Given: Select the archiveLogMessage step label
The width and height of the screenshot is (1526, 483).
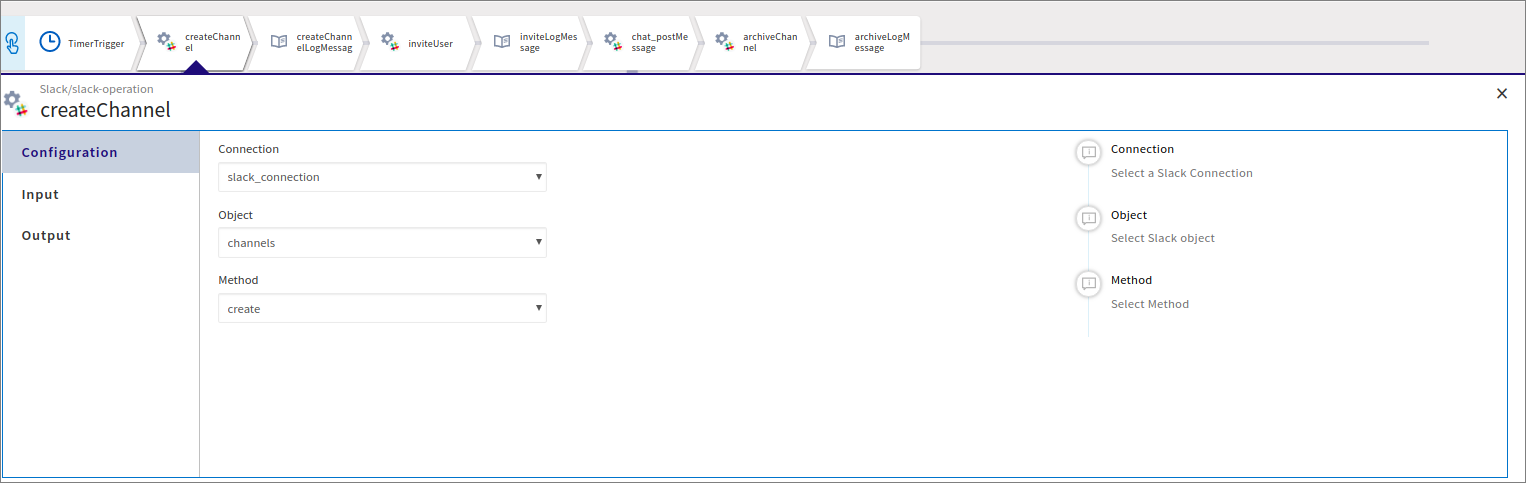Looking at the screenshot, I should [883, 42].
